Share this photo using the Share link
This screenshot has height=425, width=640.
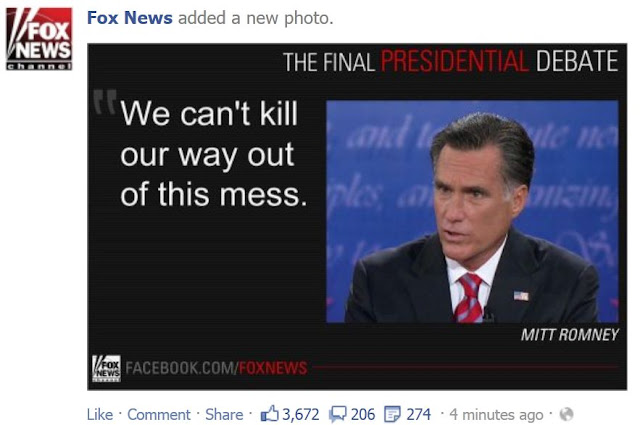(224, 414)
